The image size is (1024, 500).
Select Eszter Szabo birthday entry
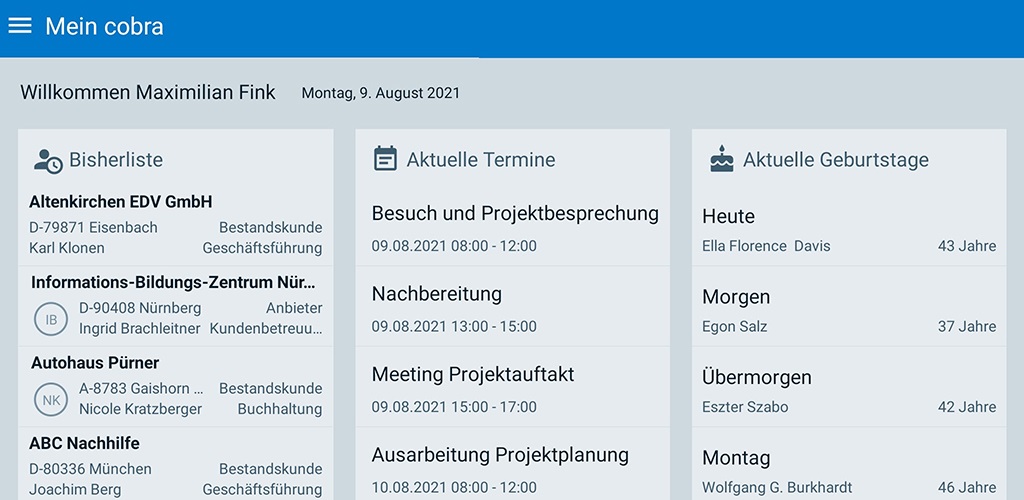tap(849, 386)
